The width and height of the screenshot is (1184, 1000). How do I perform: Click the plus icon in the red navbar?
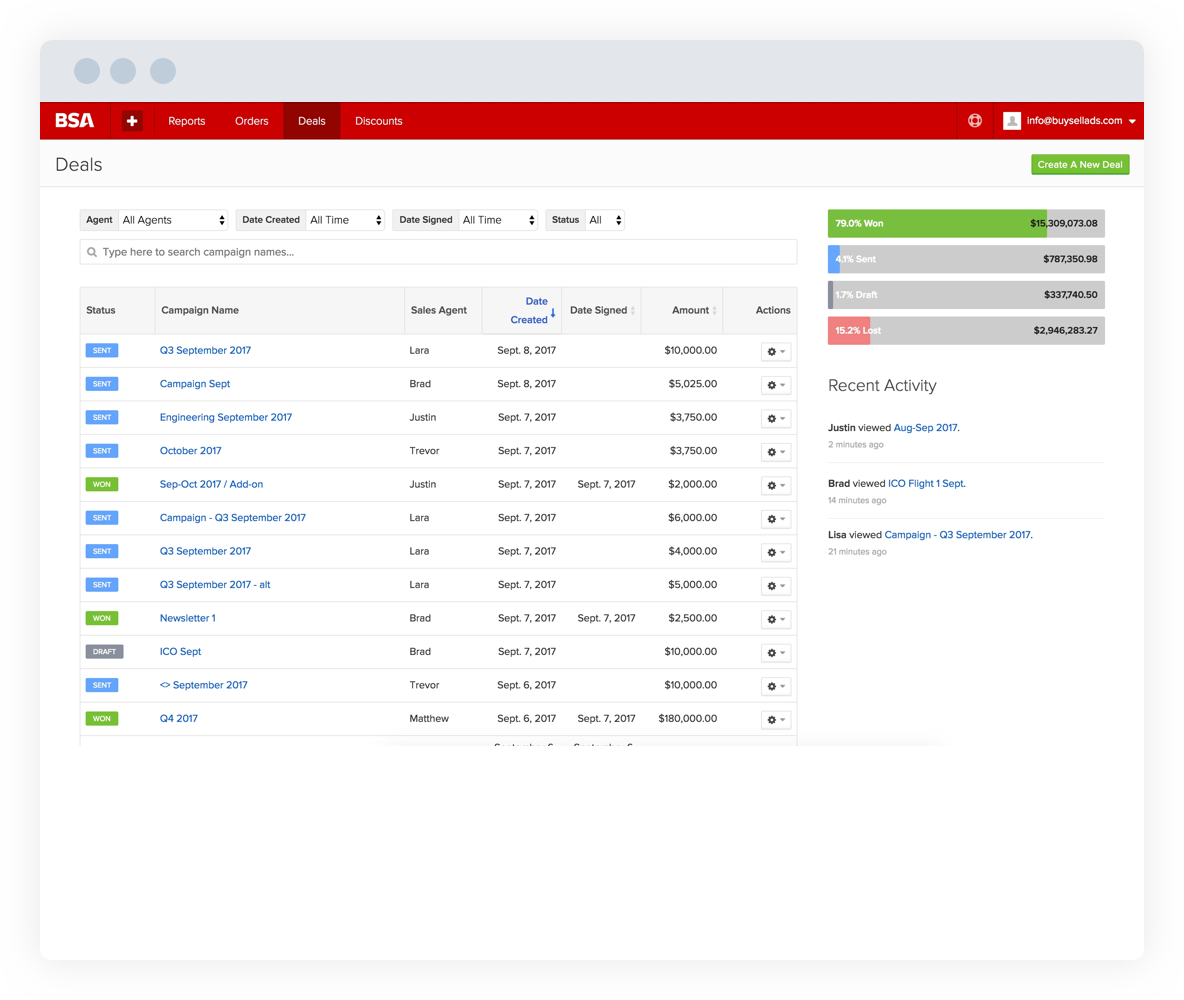point(132,121)
